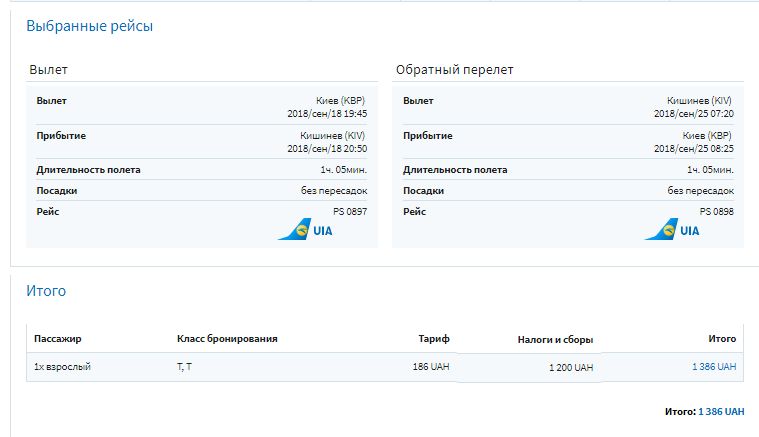This screenshot has width=759, height=437.
Task: Select outbound departure time 2018/сен/18 19:45
Action: pyautogui.click(x=326, y=113)
